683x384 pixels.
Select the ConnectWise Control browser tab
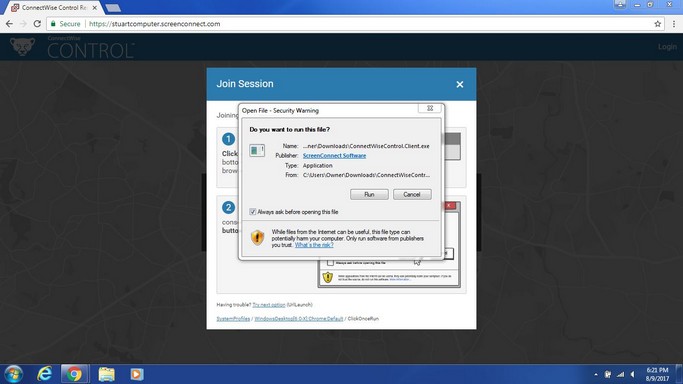pyautogui.click(x=53, y=8)
